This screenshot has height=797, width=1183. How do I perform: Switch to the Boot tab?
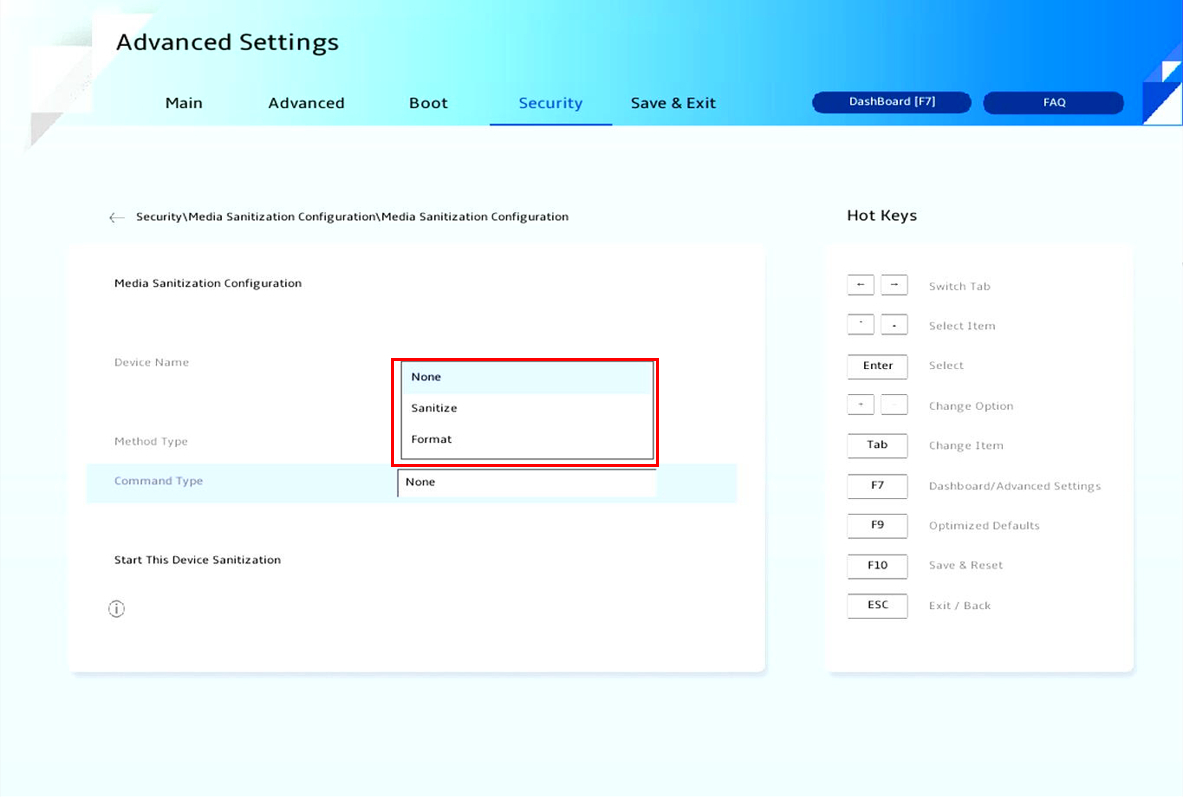point(428,103)
